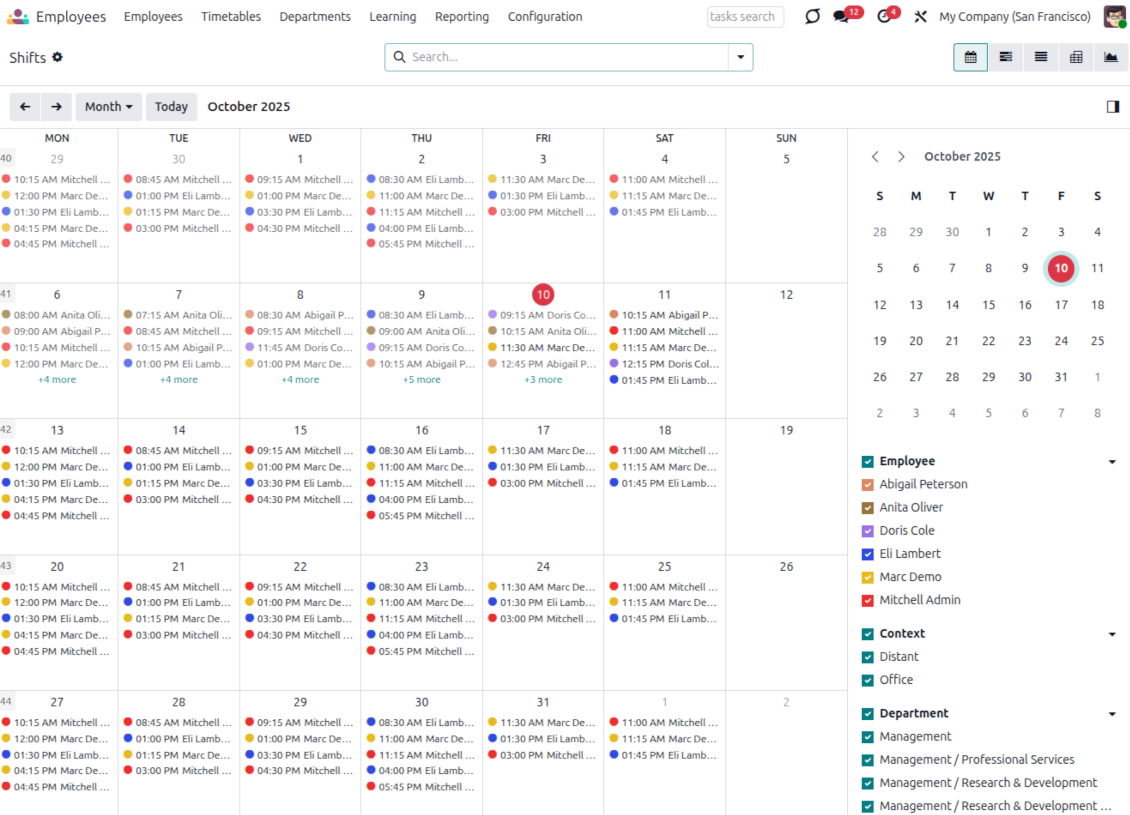Open the activities clock icon

pyautogui.click(x=883, y=17)
